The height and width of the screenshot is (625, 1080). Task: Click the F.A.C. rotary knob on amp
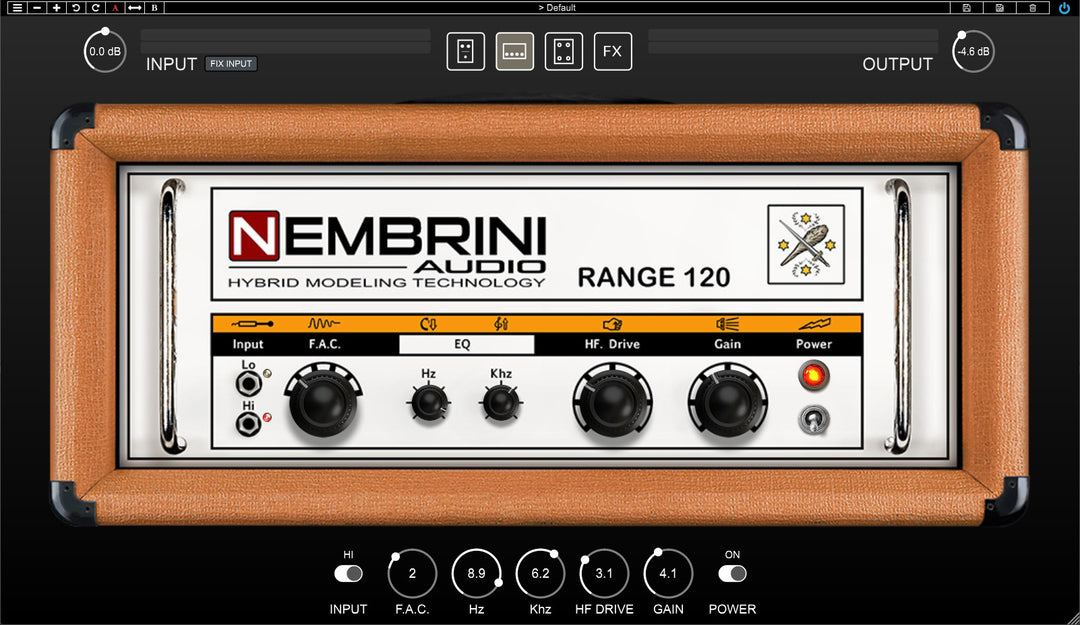coord(323,403)
